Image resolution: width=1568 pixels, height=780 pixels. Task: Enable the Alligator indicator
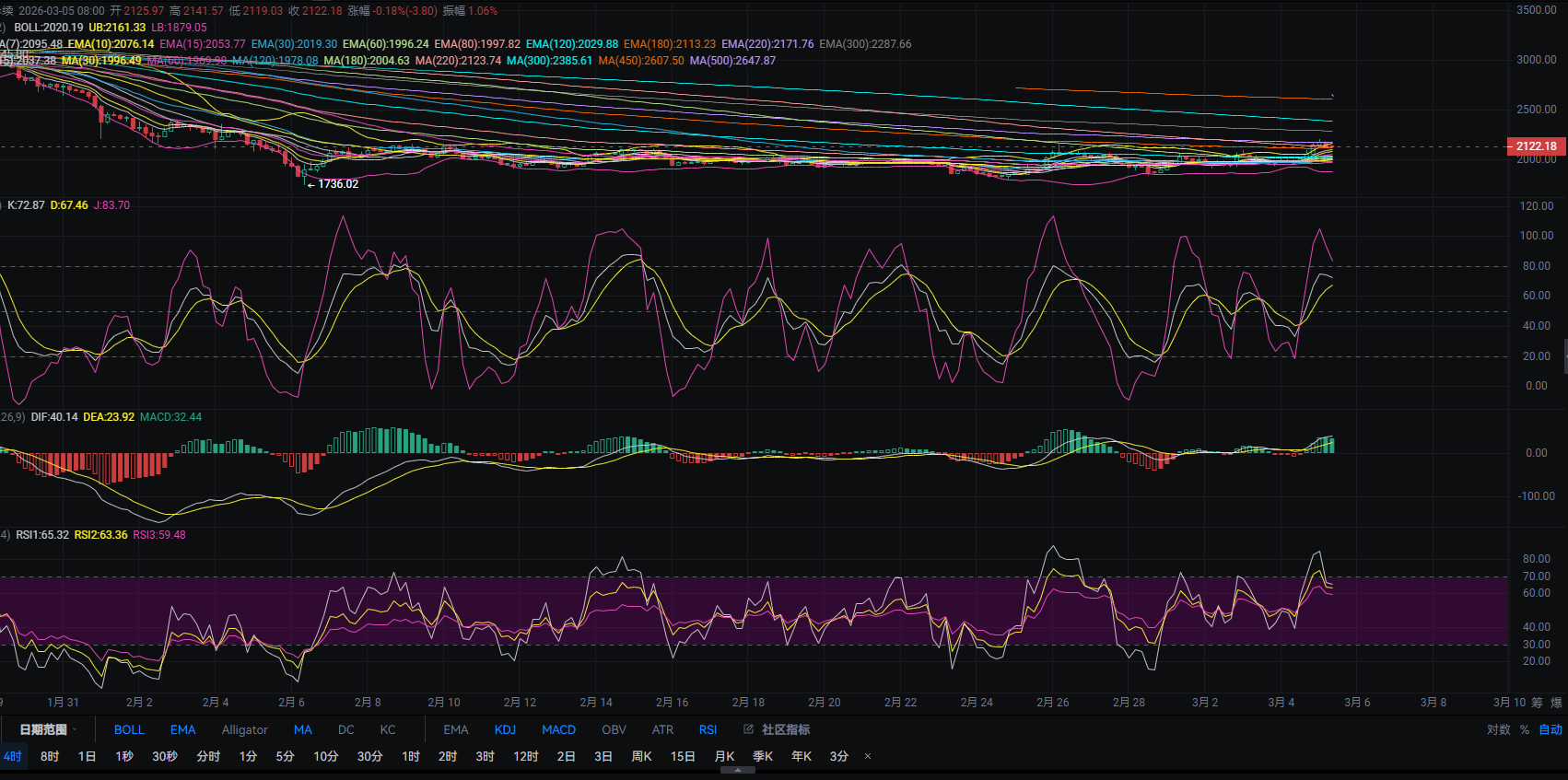pyautogui.click(x=244, y=729)
